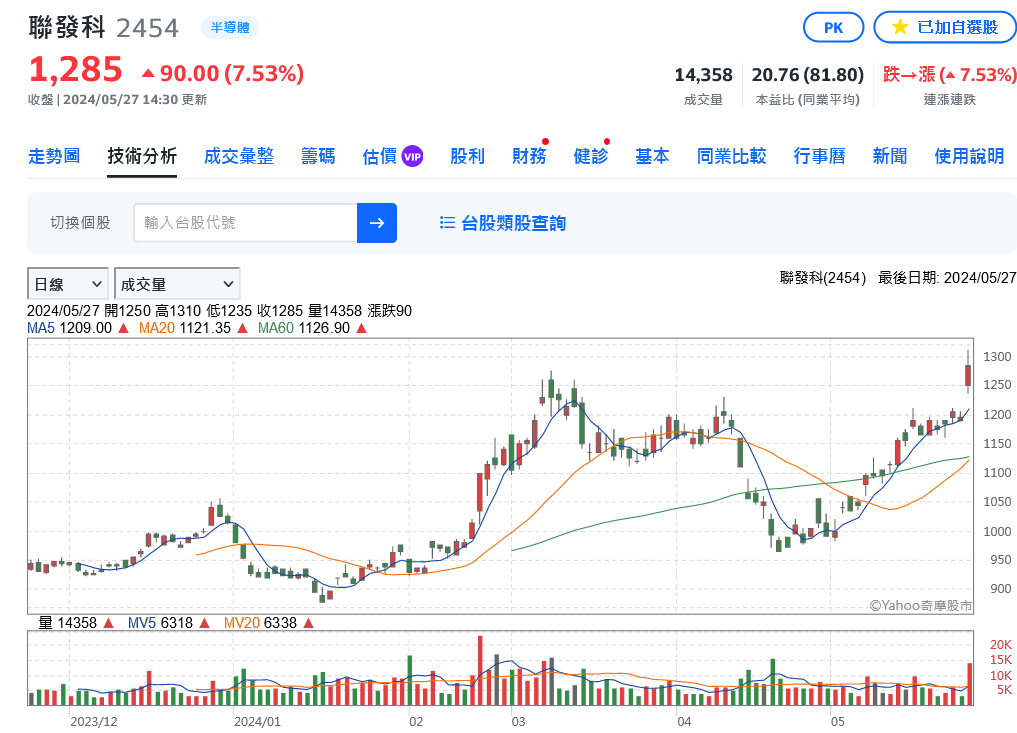Switch to the 成交彙整 tab
This screenshot has height=733, width=1017.
coord(239,156)
